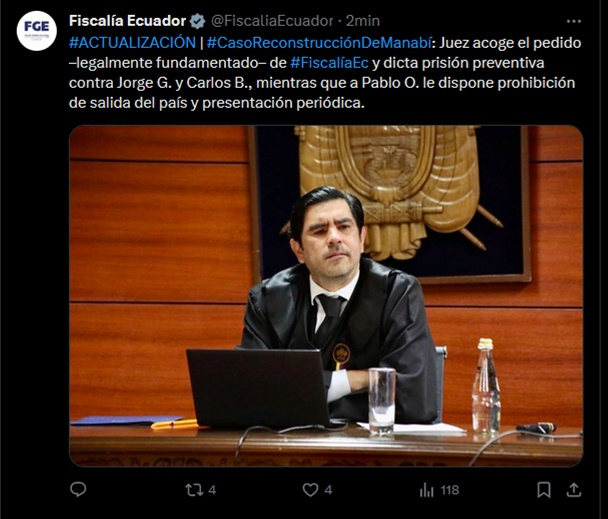Open the @FiscaliaEcuador handle link
Viewport: 608px width, 519px height.
(272, 21)
